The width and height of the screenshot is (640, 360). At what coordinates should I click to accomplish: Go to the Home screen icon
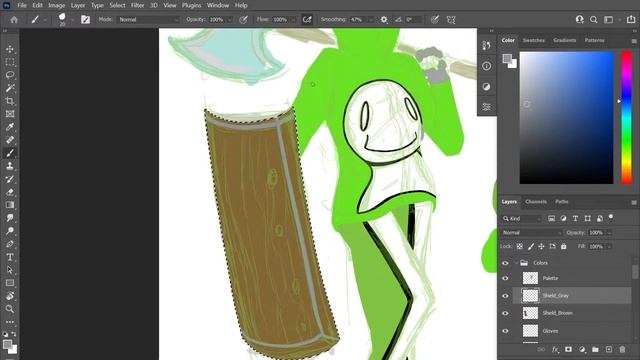(x=14, y=20)
